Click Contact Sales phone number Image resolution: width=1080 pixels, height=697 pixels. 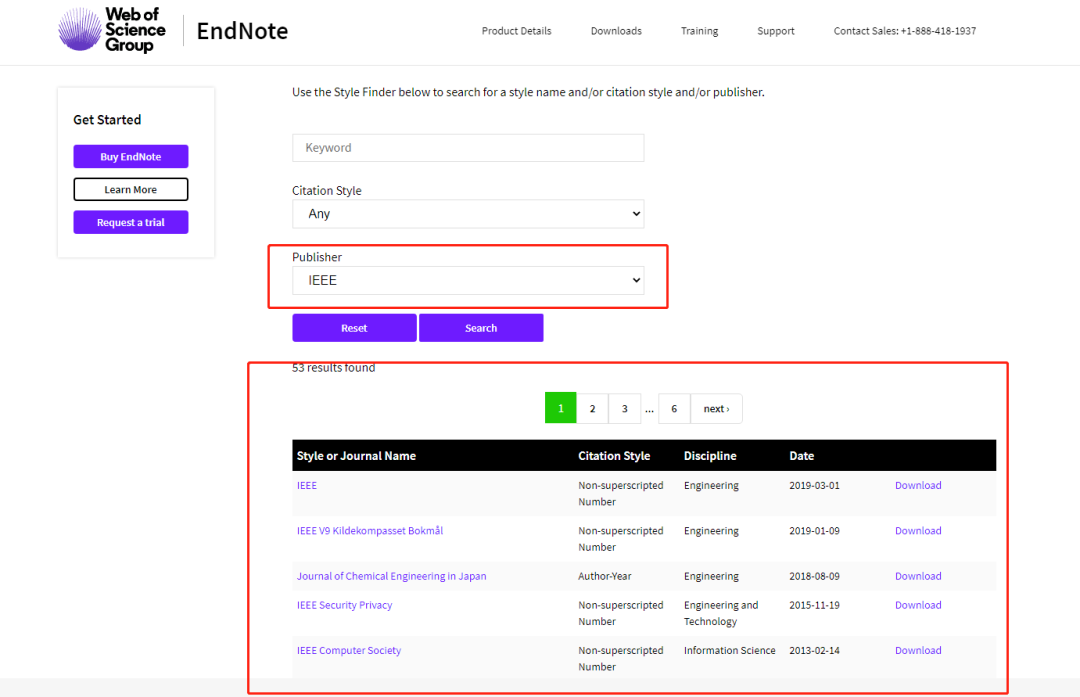(x=904, y=31)
